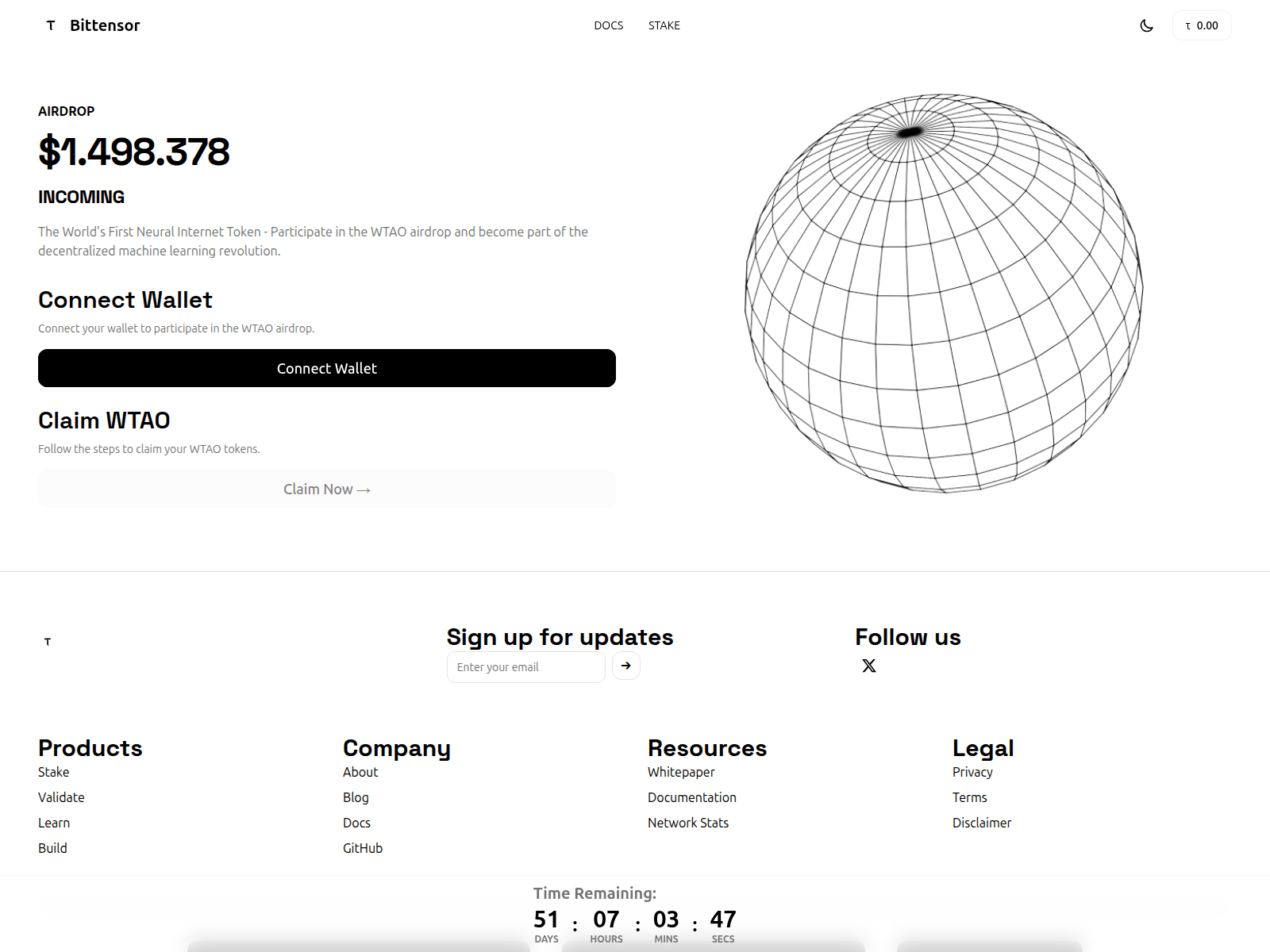The width and height of the screenshot is (1270, 952).
Task: Open Learn under Products
Action: 54,823
